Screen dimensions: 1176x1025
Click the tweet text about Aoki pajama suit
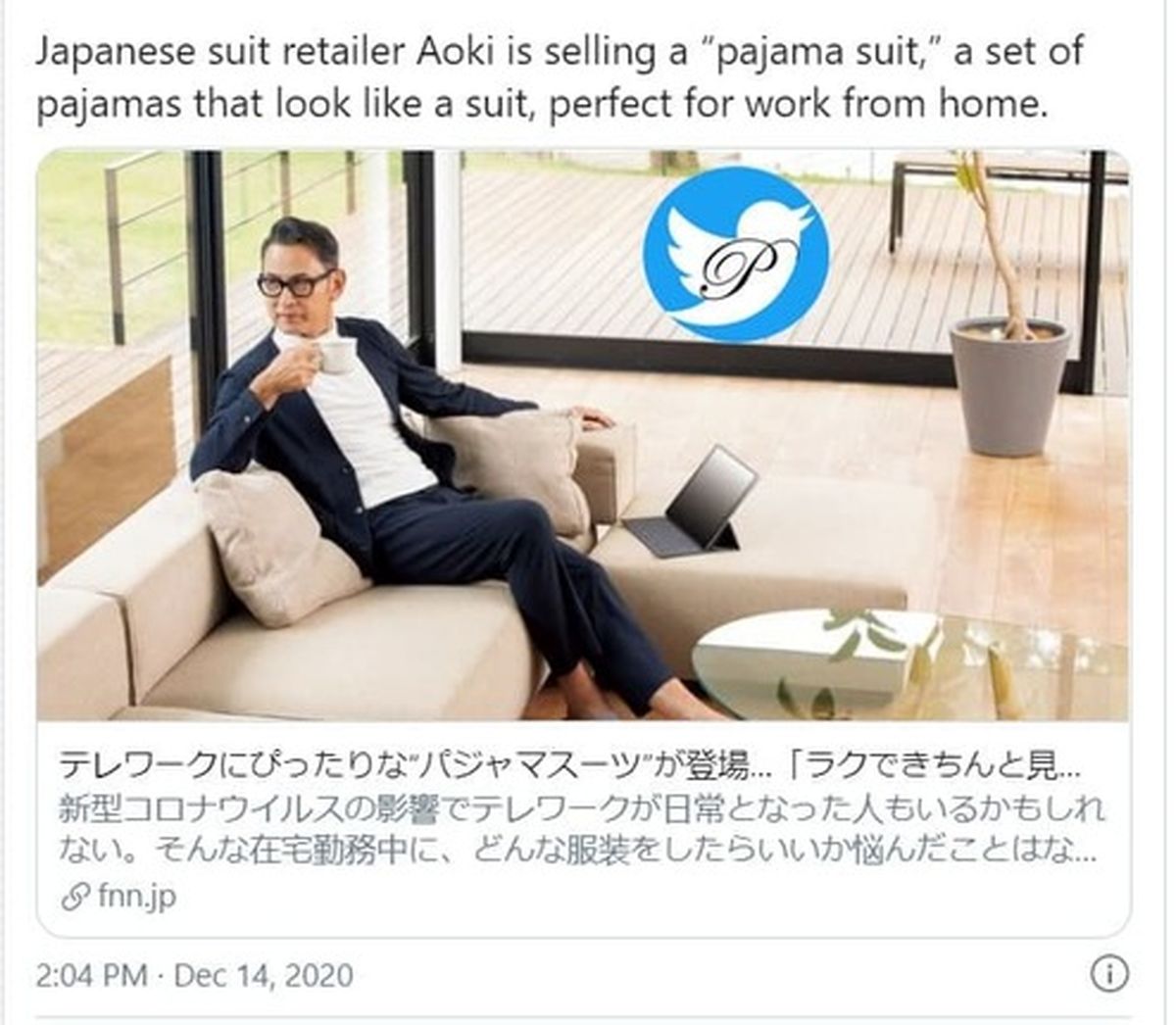click(560, 76)
